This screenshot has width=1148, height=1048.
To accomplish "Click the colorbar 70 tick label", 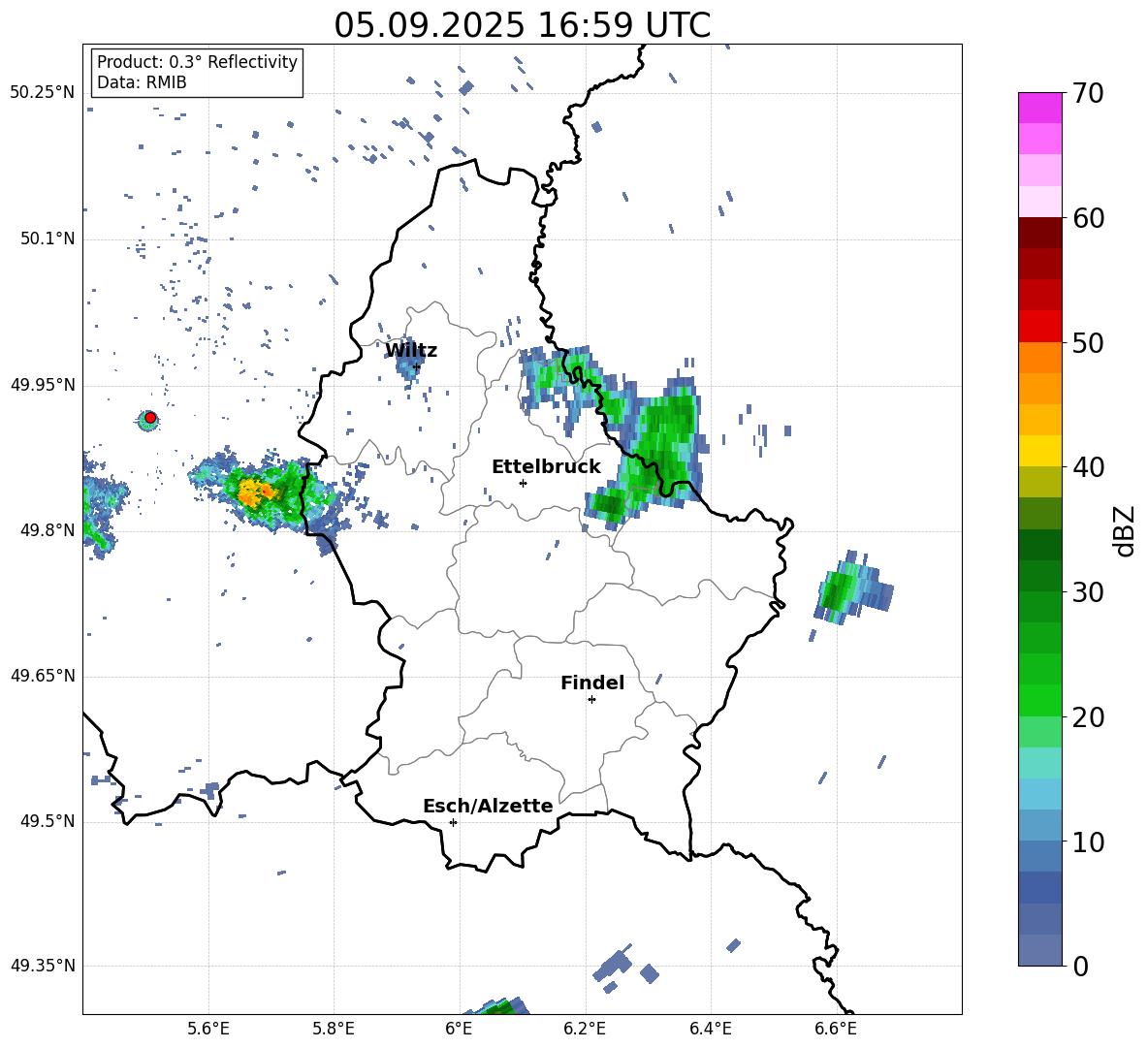I will pos(1088,94).
